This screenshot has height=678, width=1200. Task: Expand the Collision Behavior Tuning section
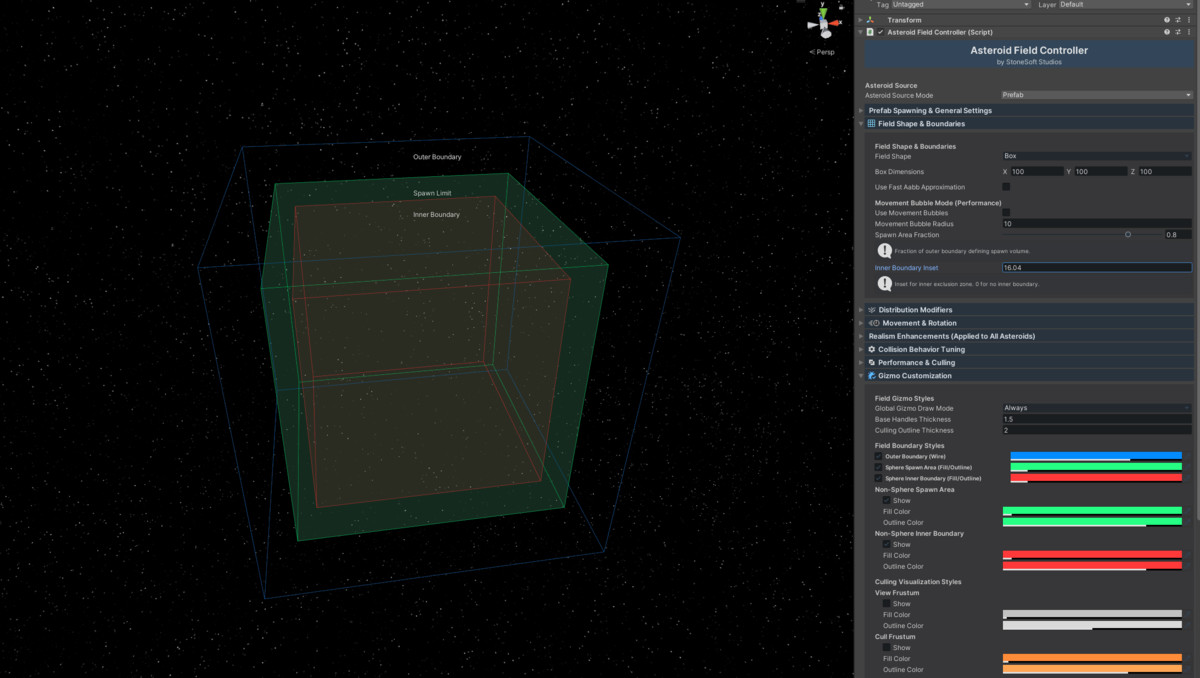point(1027,349)
